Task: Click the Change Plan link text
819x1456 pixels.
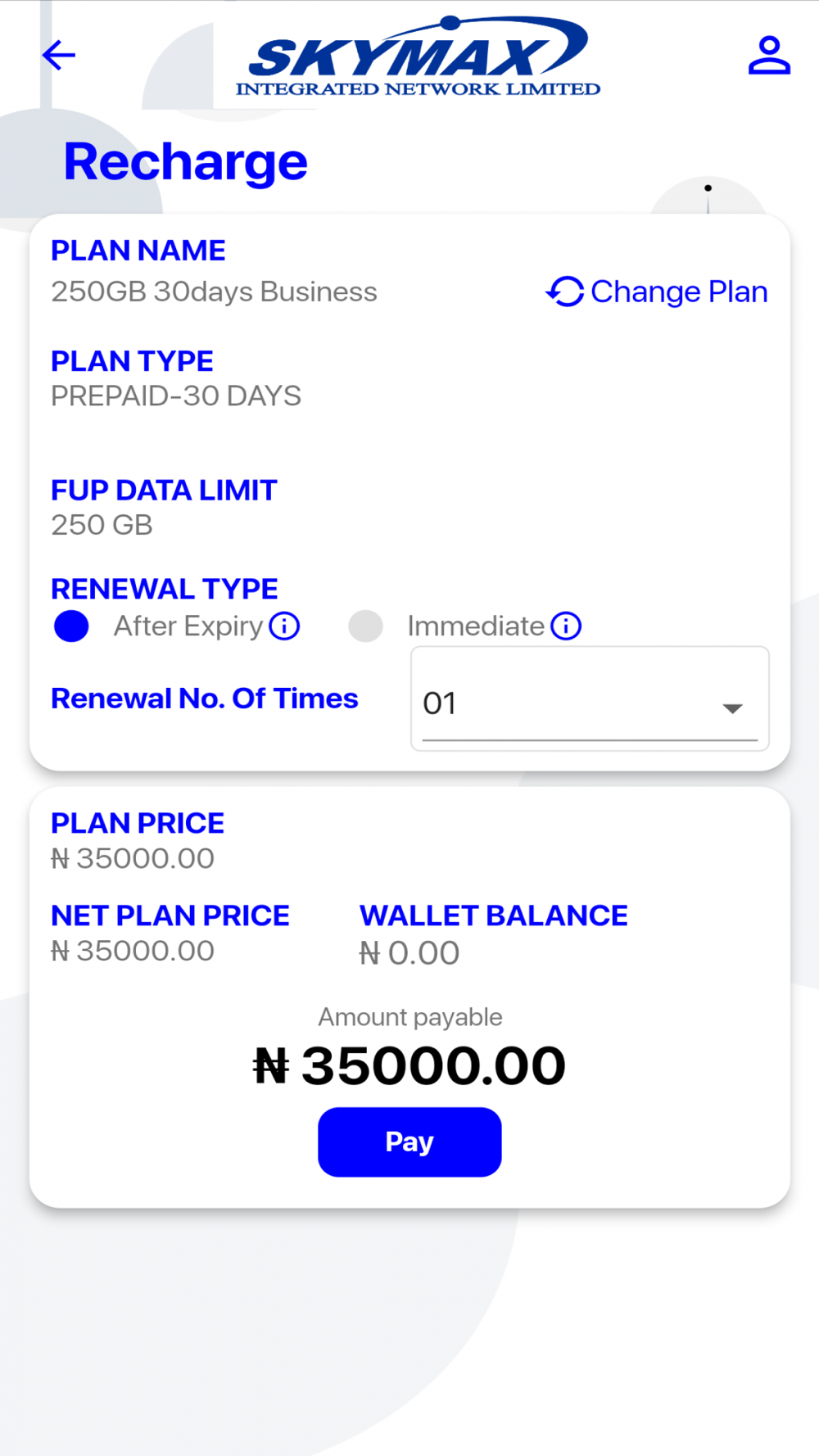Action: click(679, 292)
